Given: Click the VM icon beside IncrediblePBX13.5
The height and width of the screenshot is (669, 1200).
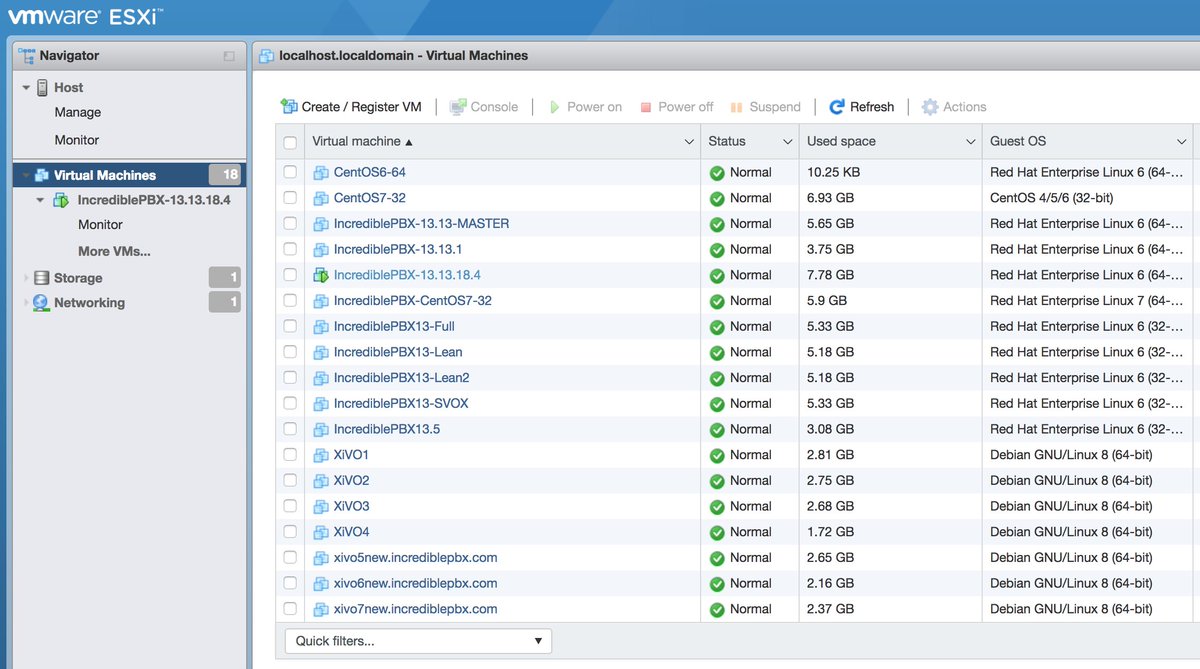Looking at the screenshot, I should (x=321, y=429).
